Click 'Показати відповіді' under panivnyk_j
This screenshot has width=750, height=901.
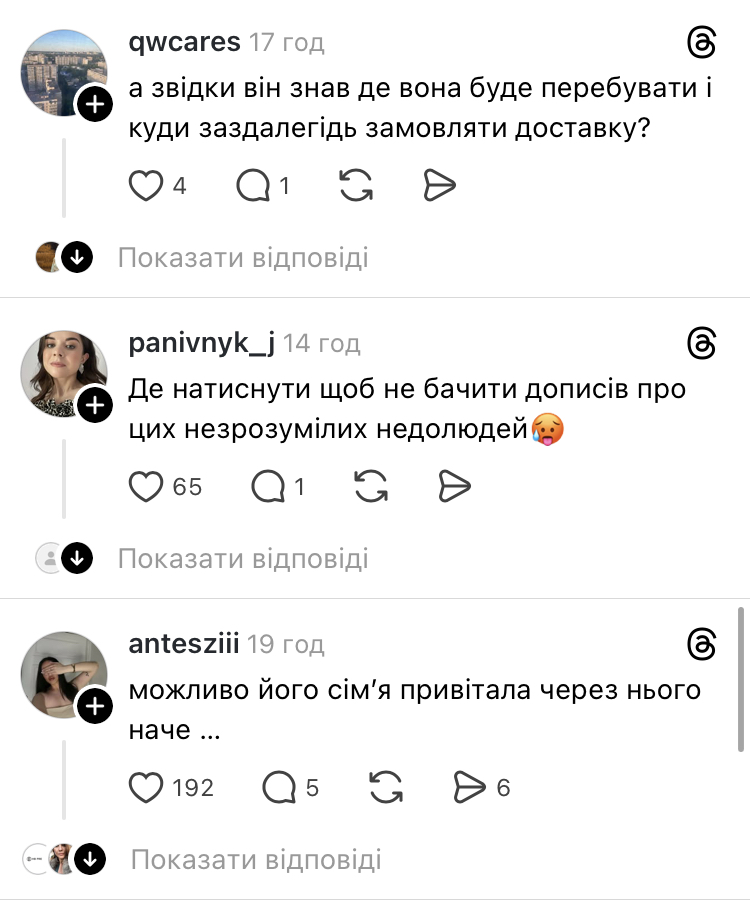(243, 559)
